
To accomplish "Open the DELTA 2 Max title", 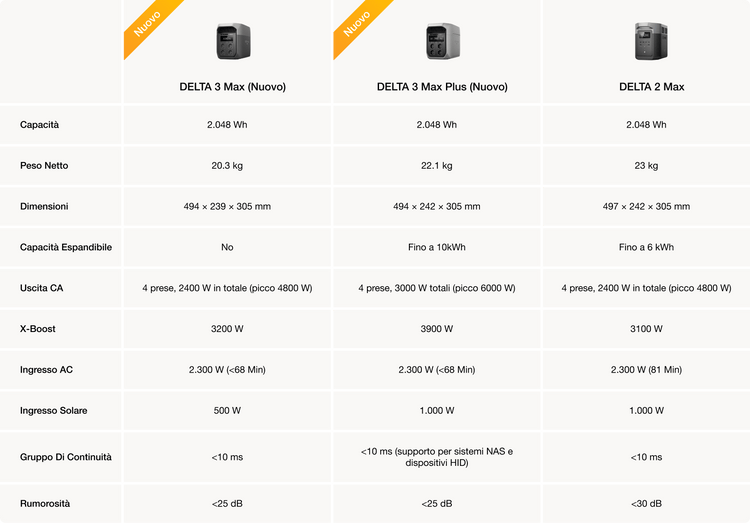I will (x=651, y=87).
